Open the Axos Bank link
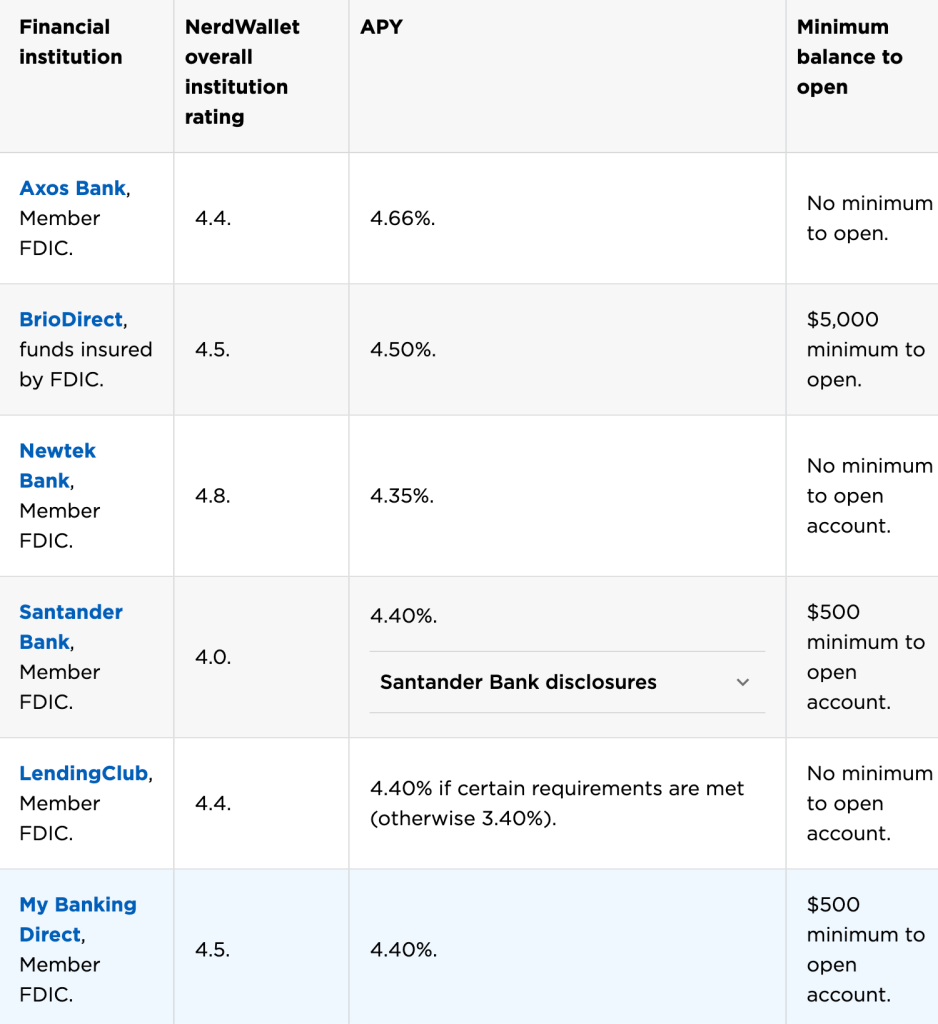Screen dimensions: 938x1024 (73, 188)
